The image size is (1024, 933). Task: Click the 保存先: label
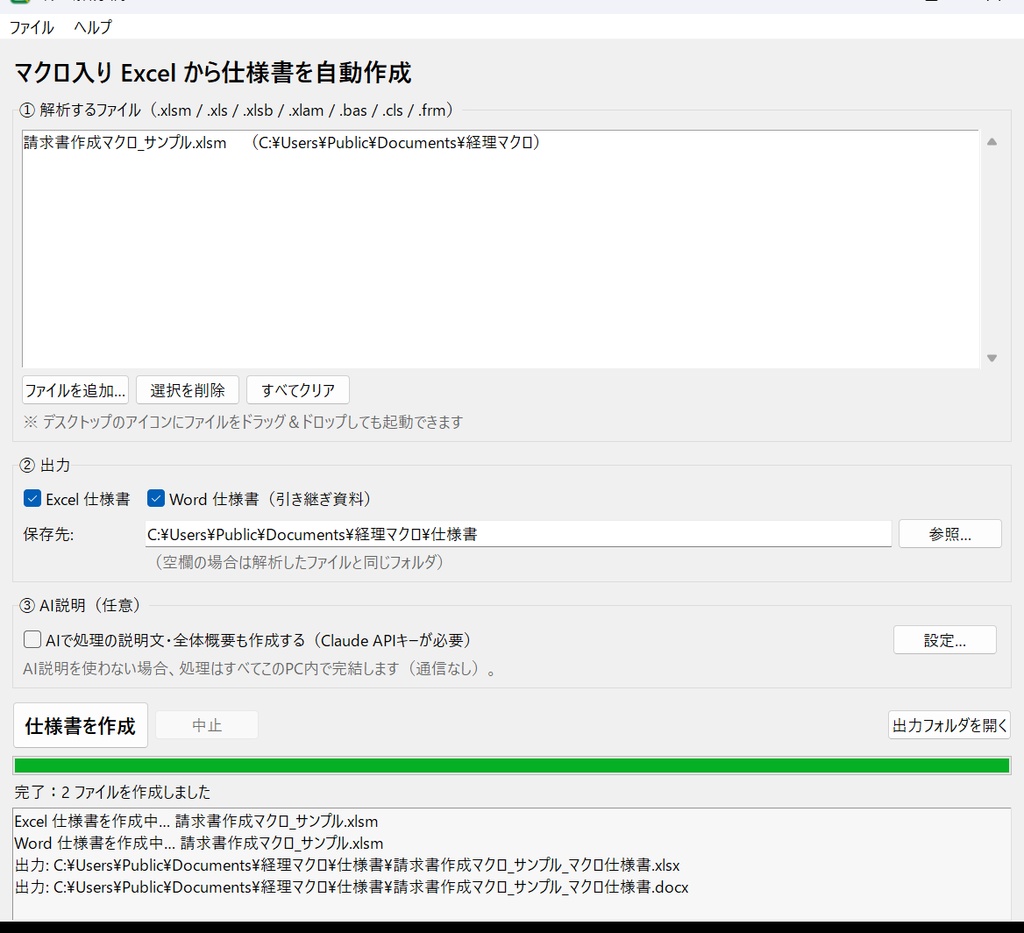point(48,534)
